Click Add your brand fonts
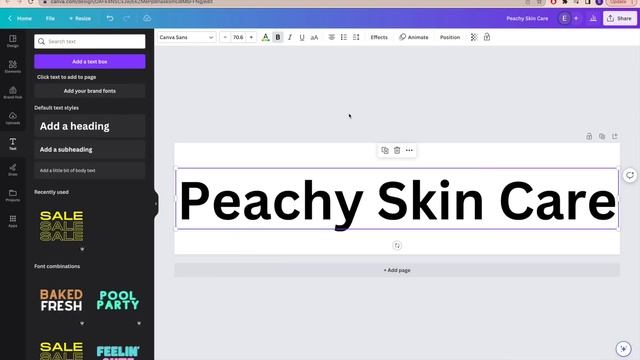The height and width of the screenshot is (360, 640). pos(90,91)
